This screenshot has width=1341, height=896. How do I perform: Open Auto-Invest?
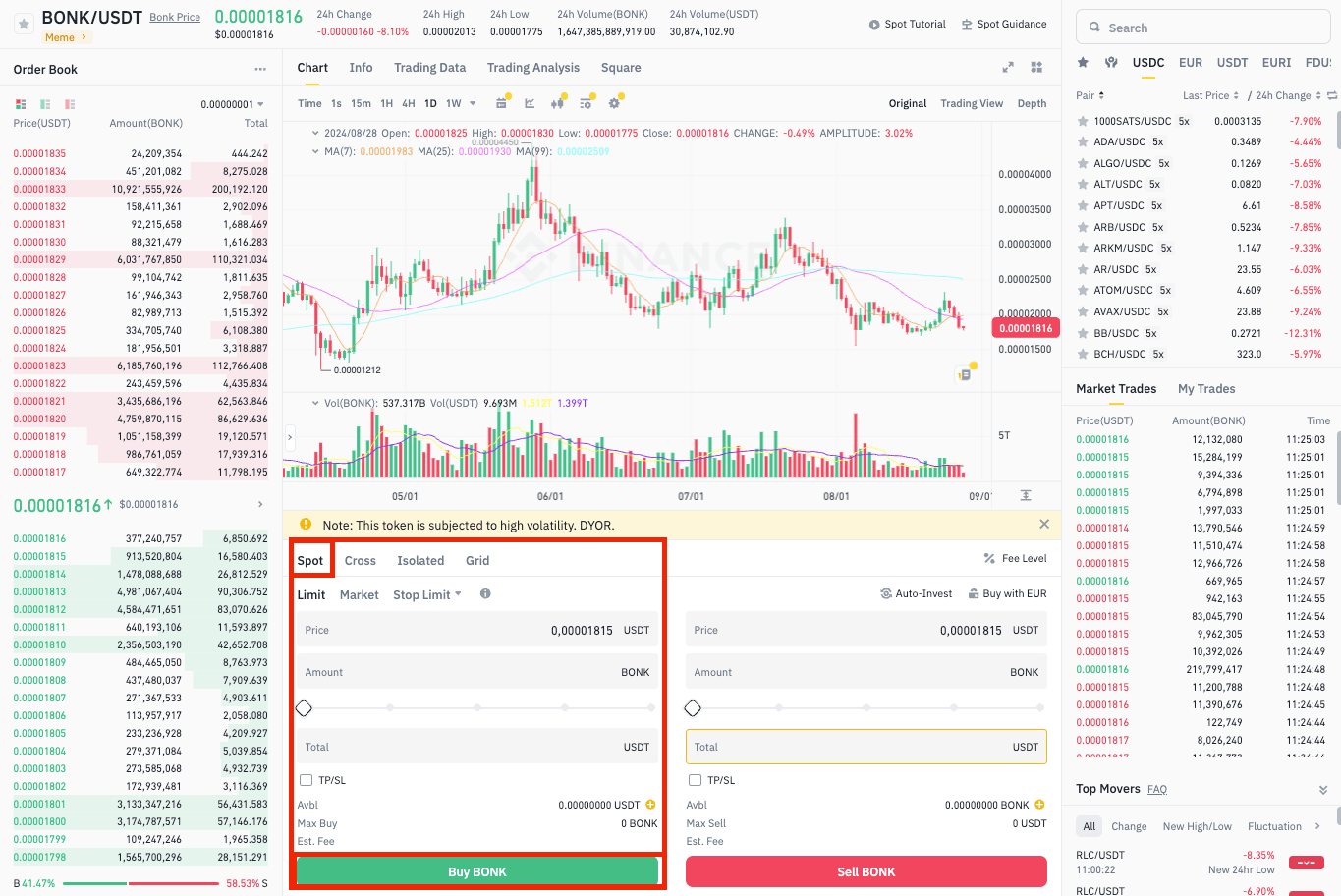coord(917,593)
